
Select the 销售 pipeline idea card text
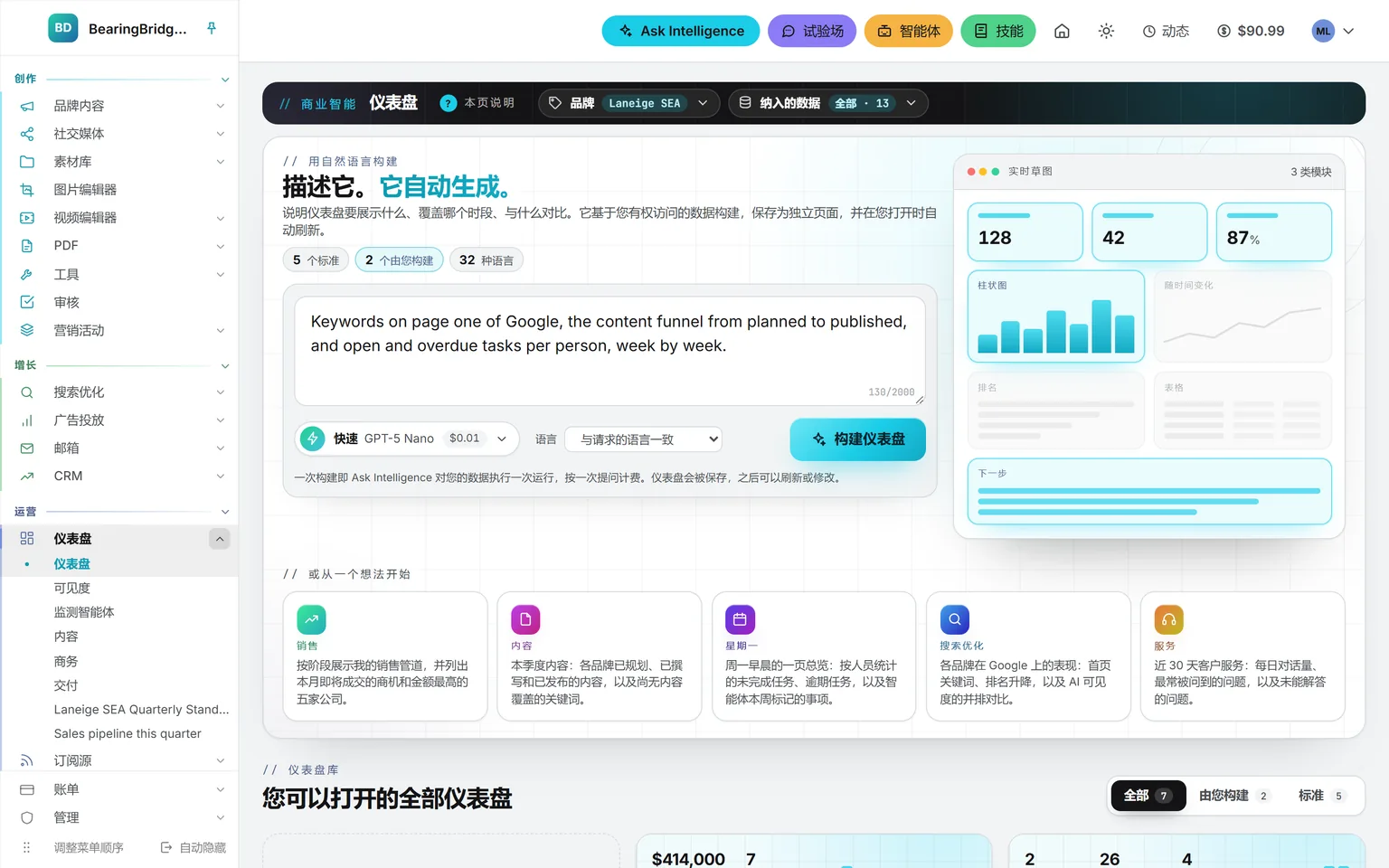[x=383, y=682]
